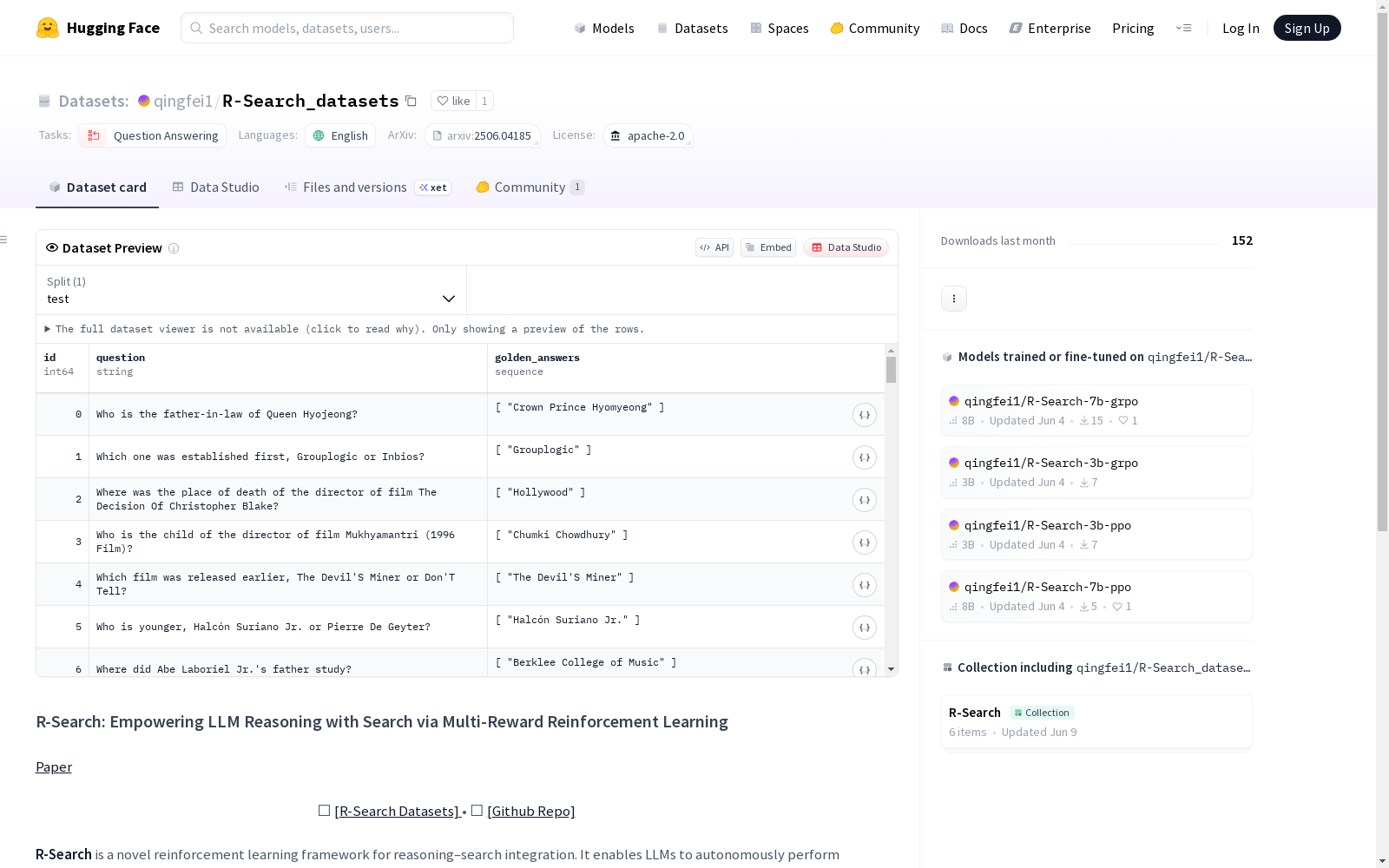Expand row 0 JSON view icon

864,415
